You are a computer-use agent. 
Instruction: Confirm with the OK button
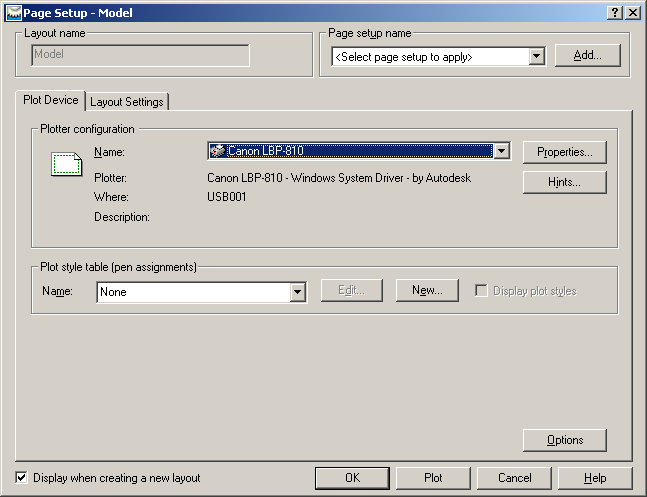click(x=352, y=478)
